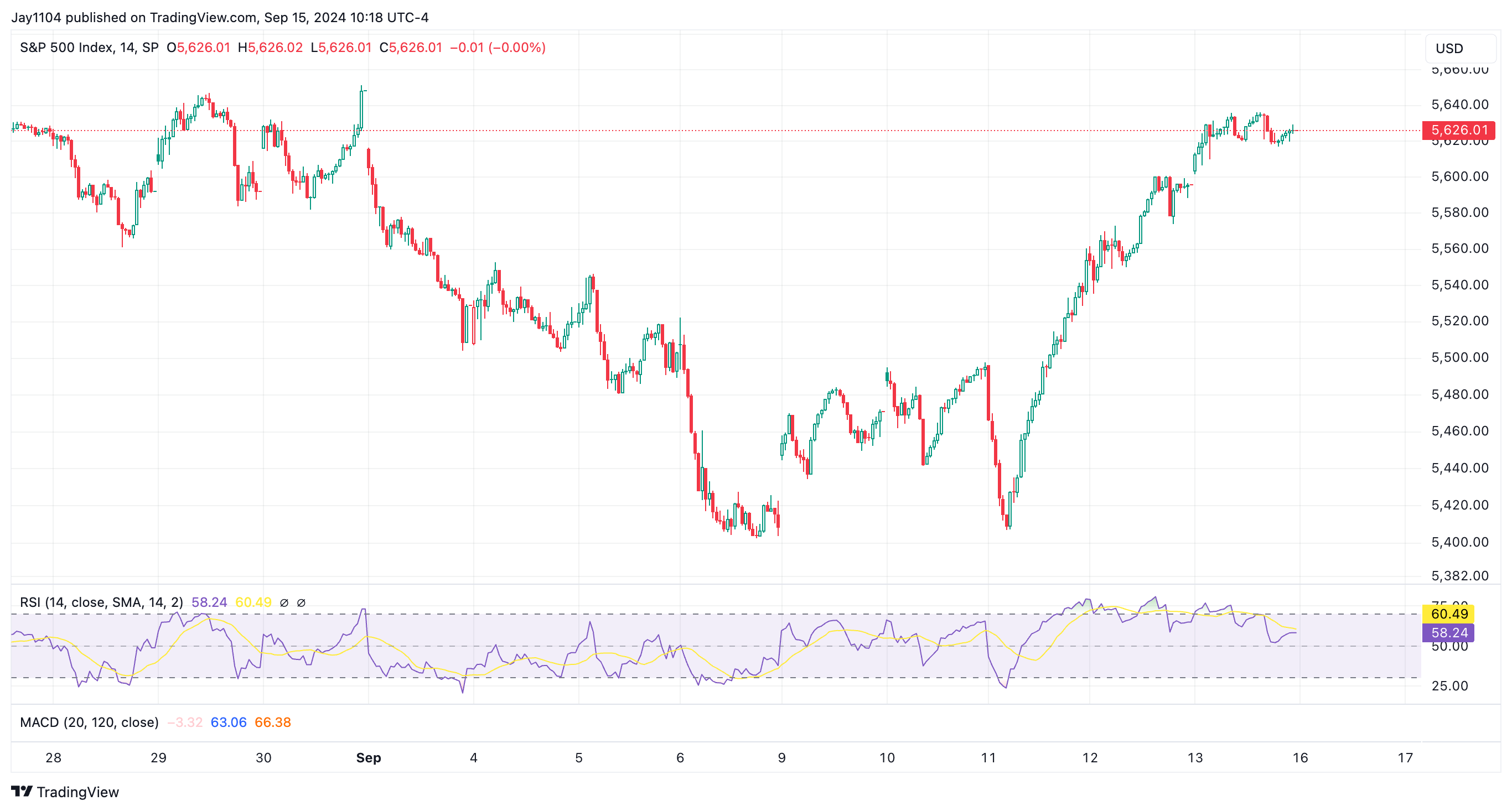Click date 5 on the time axis

579,757
